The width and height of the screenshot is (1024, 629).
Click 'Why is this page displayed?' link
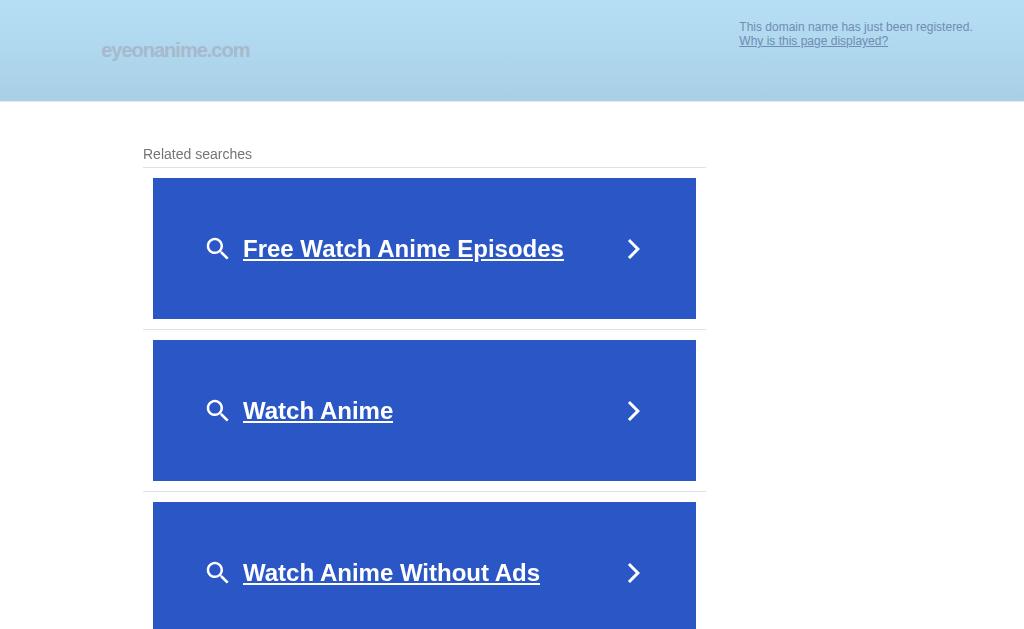tap(813, 41)
